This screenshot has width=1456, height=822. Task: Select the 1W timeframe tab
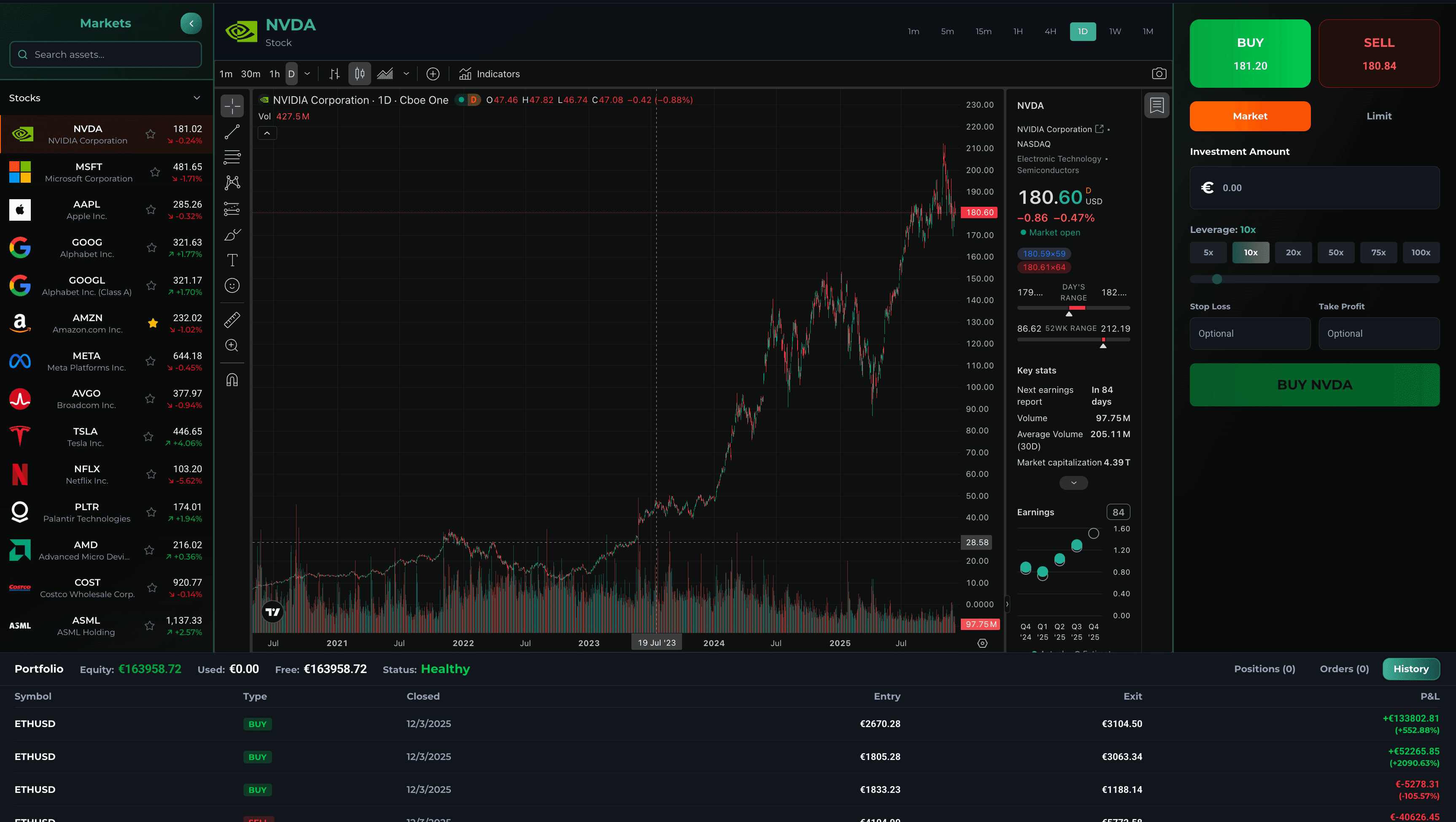[1115, 31]
